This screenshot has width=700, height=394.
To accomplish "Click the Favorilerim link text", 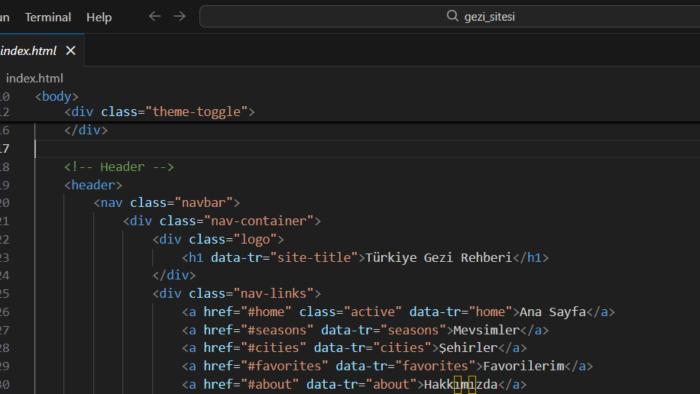I will tap(524, 366).
